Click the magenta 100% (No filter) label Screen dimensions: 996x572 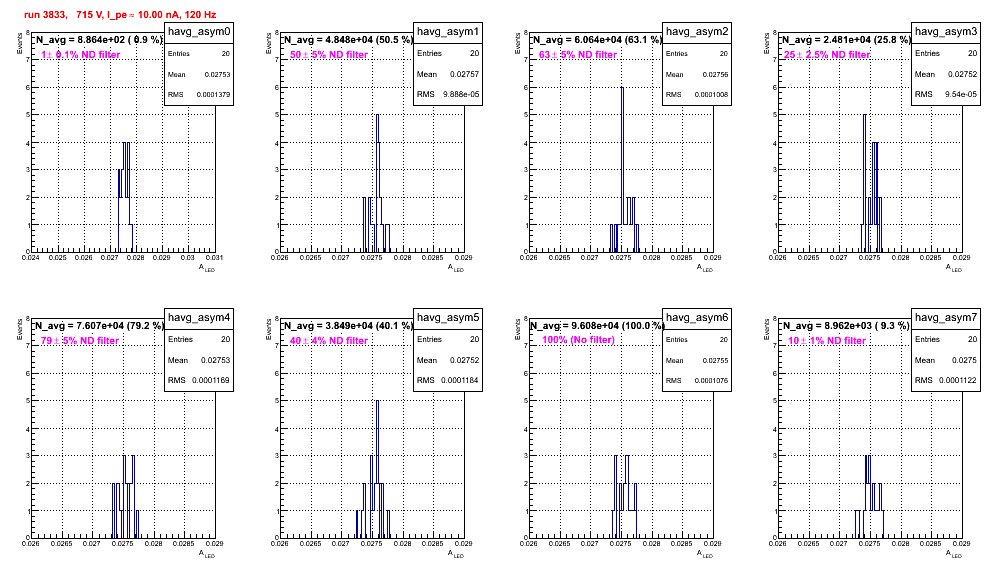point(579,340)
